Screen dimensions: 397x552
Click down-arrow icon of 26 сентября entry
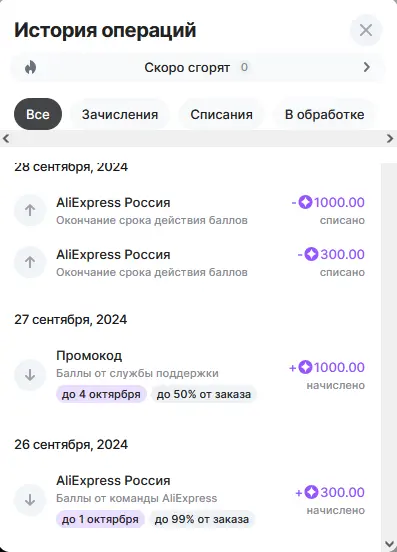30,500
